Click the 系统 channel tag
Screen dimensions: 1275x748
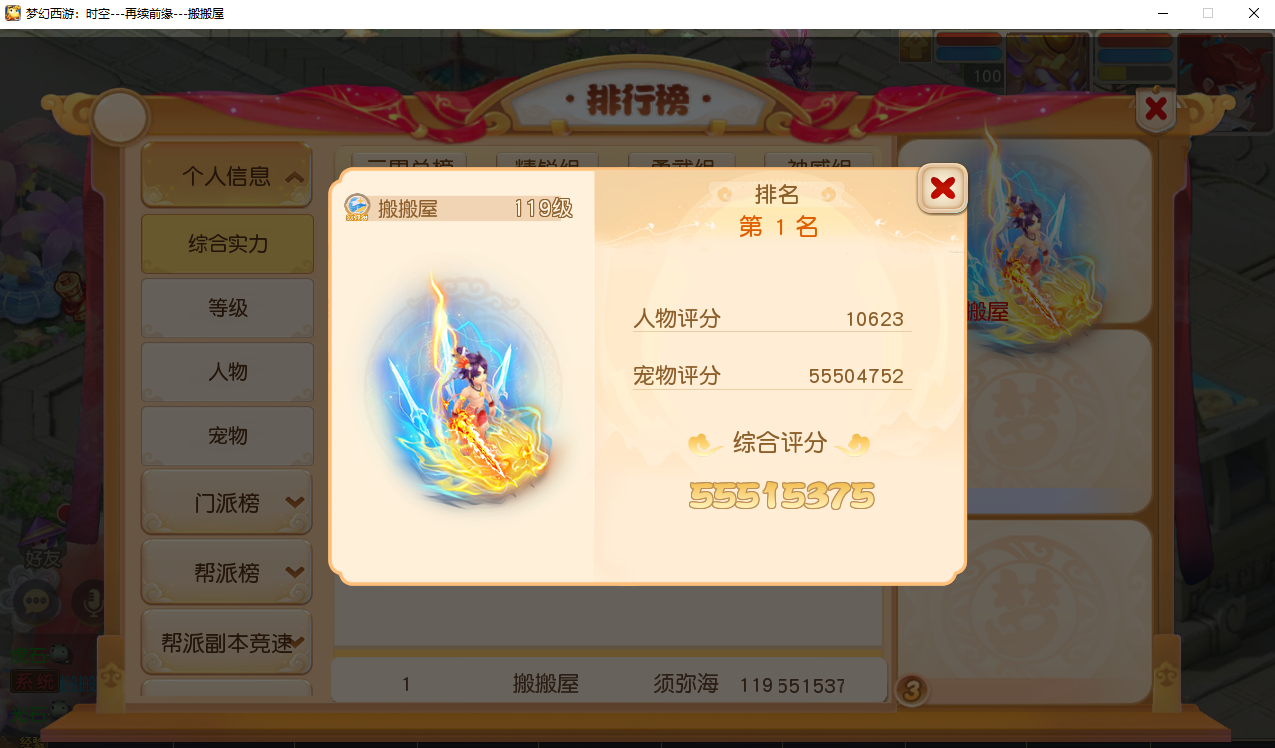point(34,682)
